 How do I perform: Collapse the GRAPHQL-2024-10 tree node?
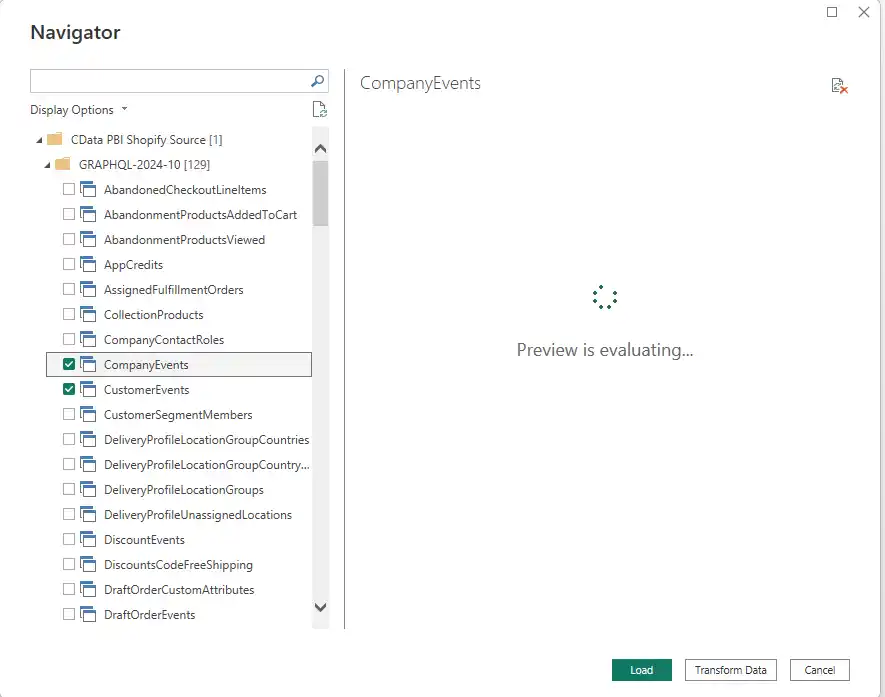pos(46,165)
